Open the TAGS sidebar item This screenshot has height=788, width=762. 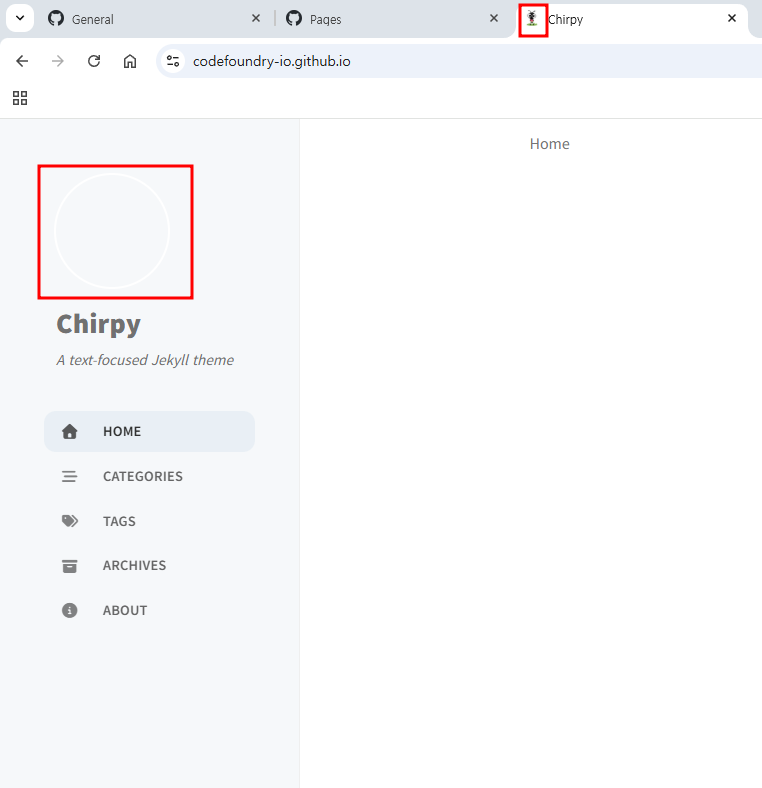149,521
